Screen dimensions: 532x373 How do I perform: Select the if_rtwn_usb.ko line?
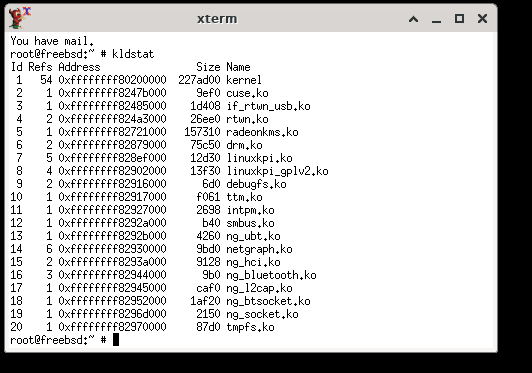click(x=160, y=106)
